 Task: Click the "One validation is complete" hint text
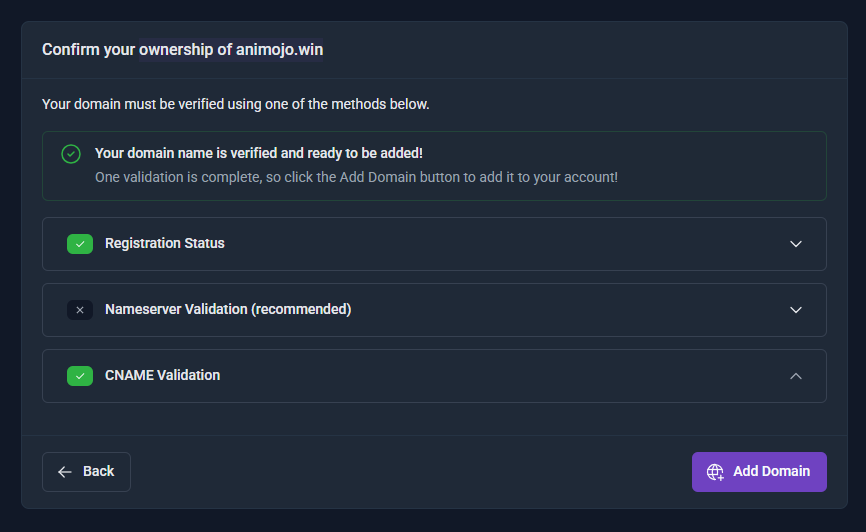pyautogui.click(x=356, y=177)
